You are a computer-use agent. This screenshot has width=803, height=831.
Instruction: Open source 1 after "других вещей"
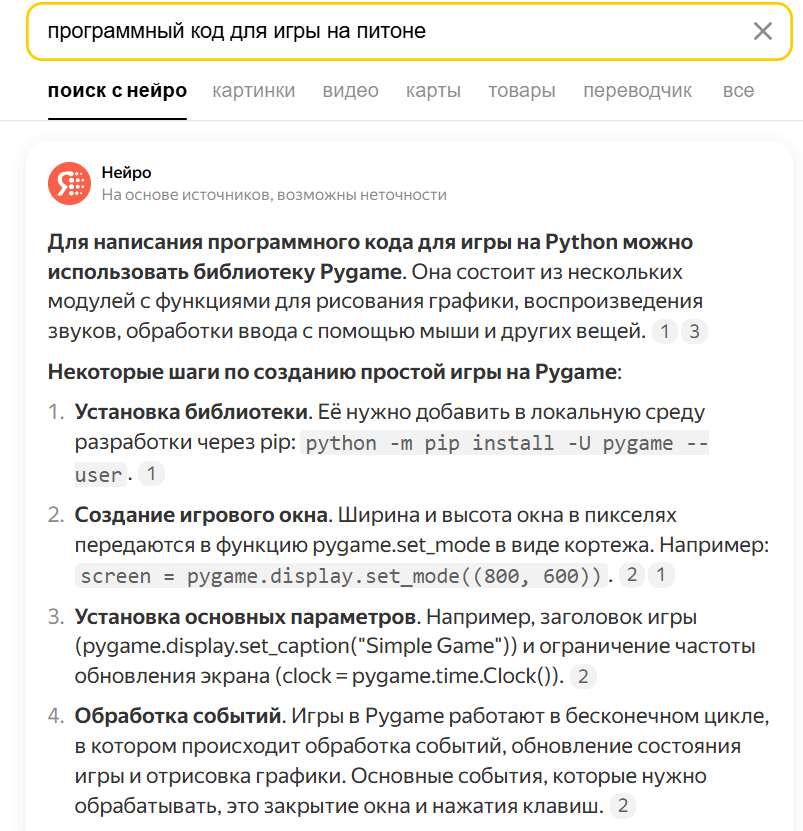(x=664, y=333)
